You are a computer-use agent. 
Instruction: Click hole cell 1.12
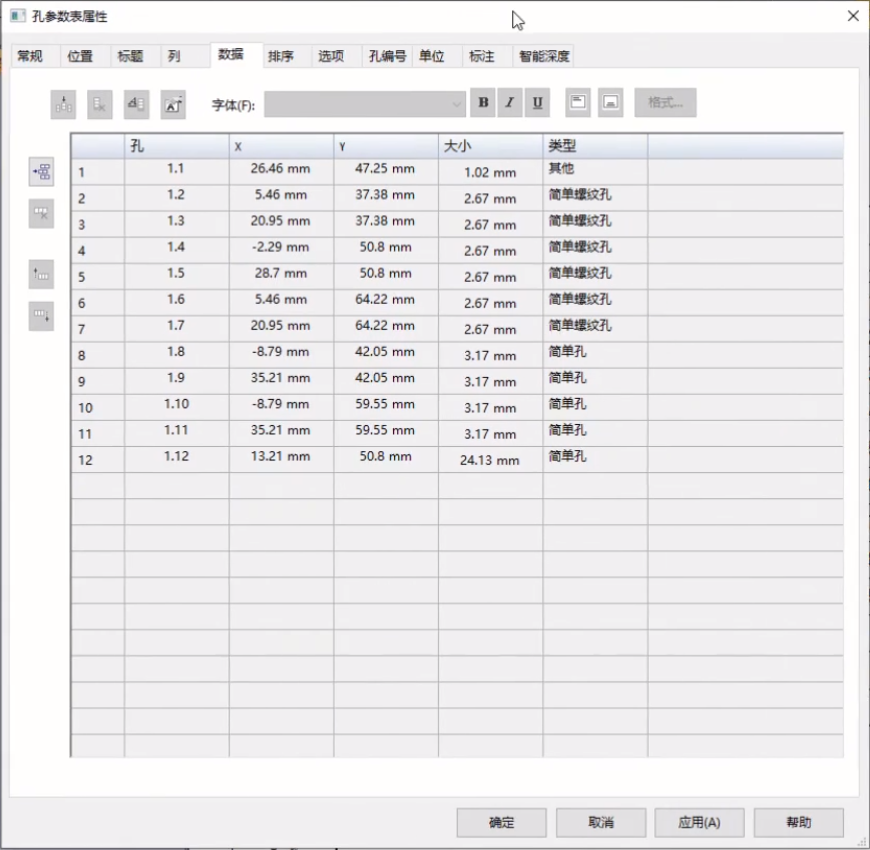click(176, 459)
